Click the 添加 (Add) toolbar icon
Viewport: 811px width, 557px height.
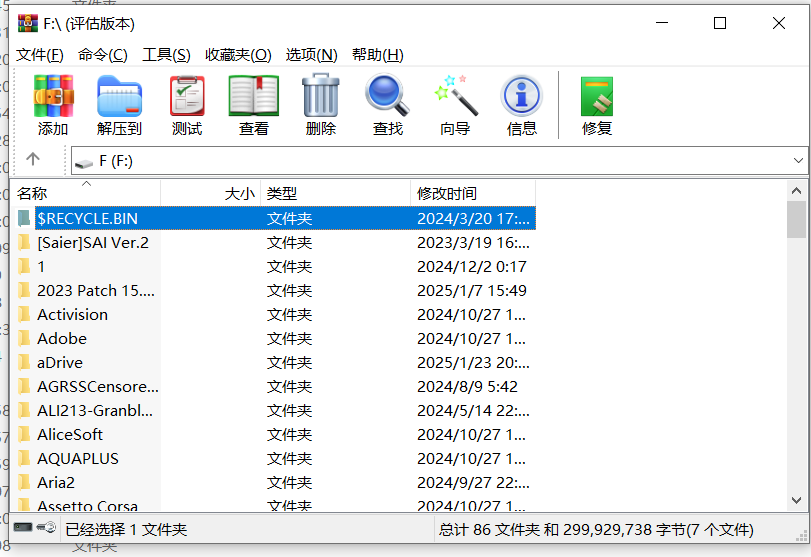53,96
